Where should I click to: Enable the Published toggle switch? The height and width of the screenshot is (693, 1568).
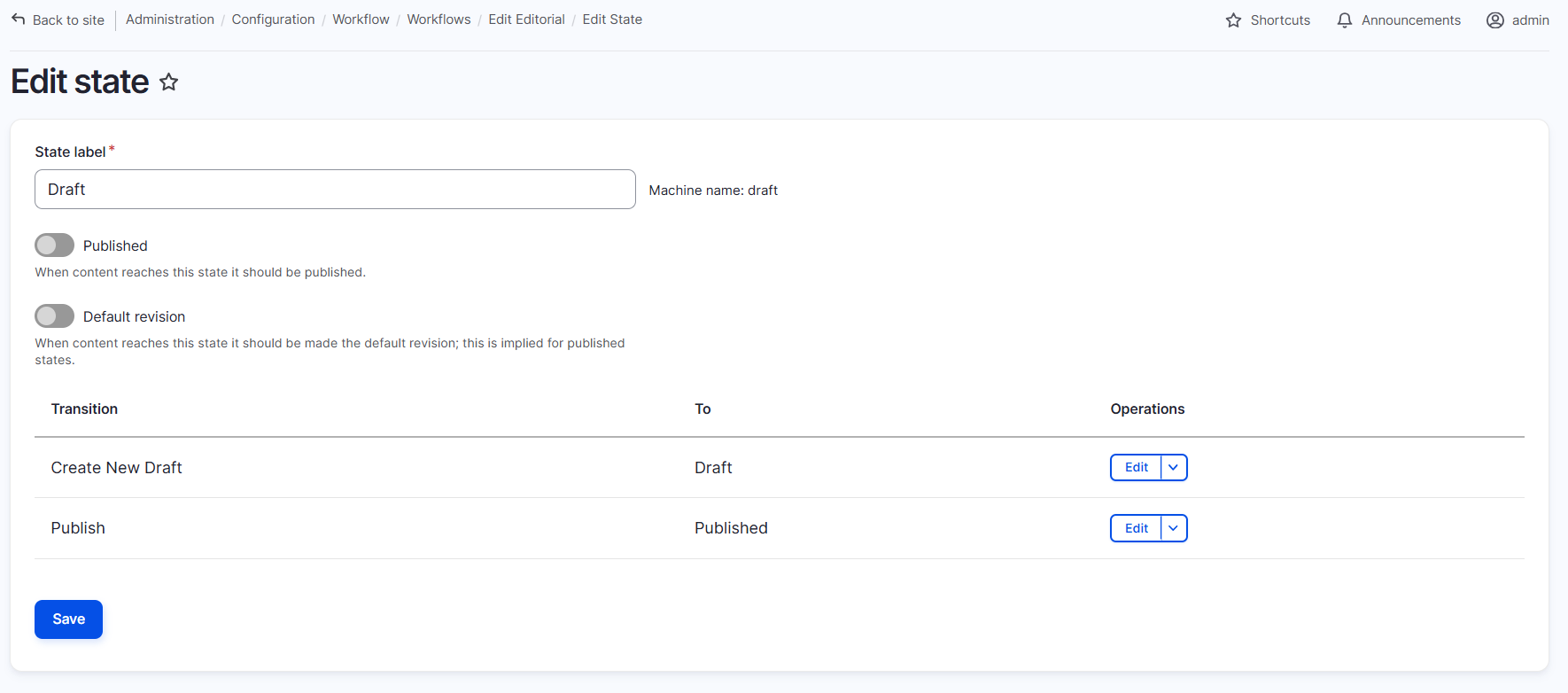coord(54,245)
